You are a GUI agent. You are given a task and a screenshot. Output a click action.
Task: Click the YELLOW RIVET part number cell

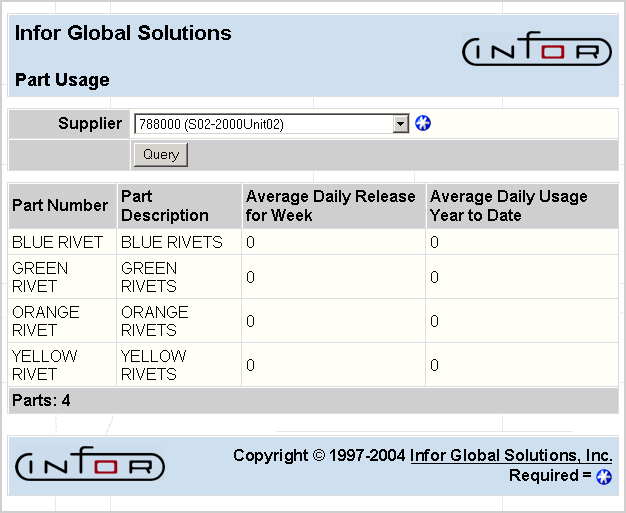click(x=45, y=365)
